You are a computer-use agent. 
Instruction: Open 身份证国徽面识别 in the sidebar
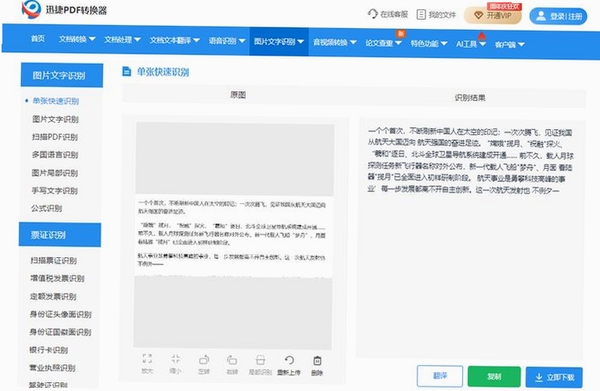60,332
